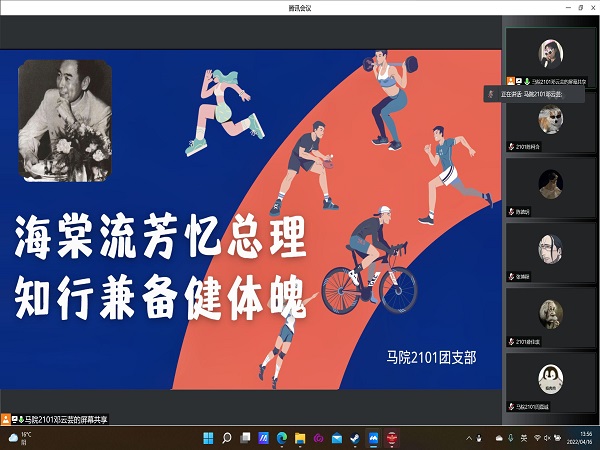Click the red app icon in taskbar
The width and height of the screenshot is (600, 450).
[392, 438]
